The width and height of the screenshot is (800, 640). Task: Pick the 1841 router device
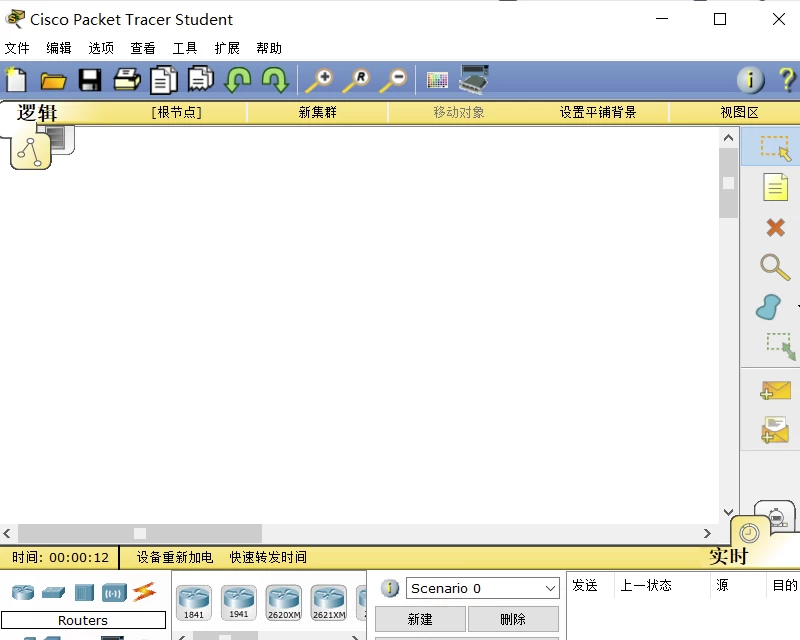point(194,602)
